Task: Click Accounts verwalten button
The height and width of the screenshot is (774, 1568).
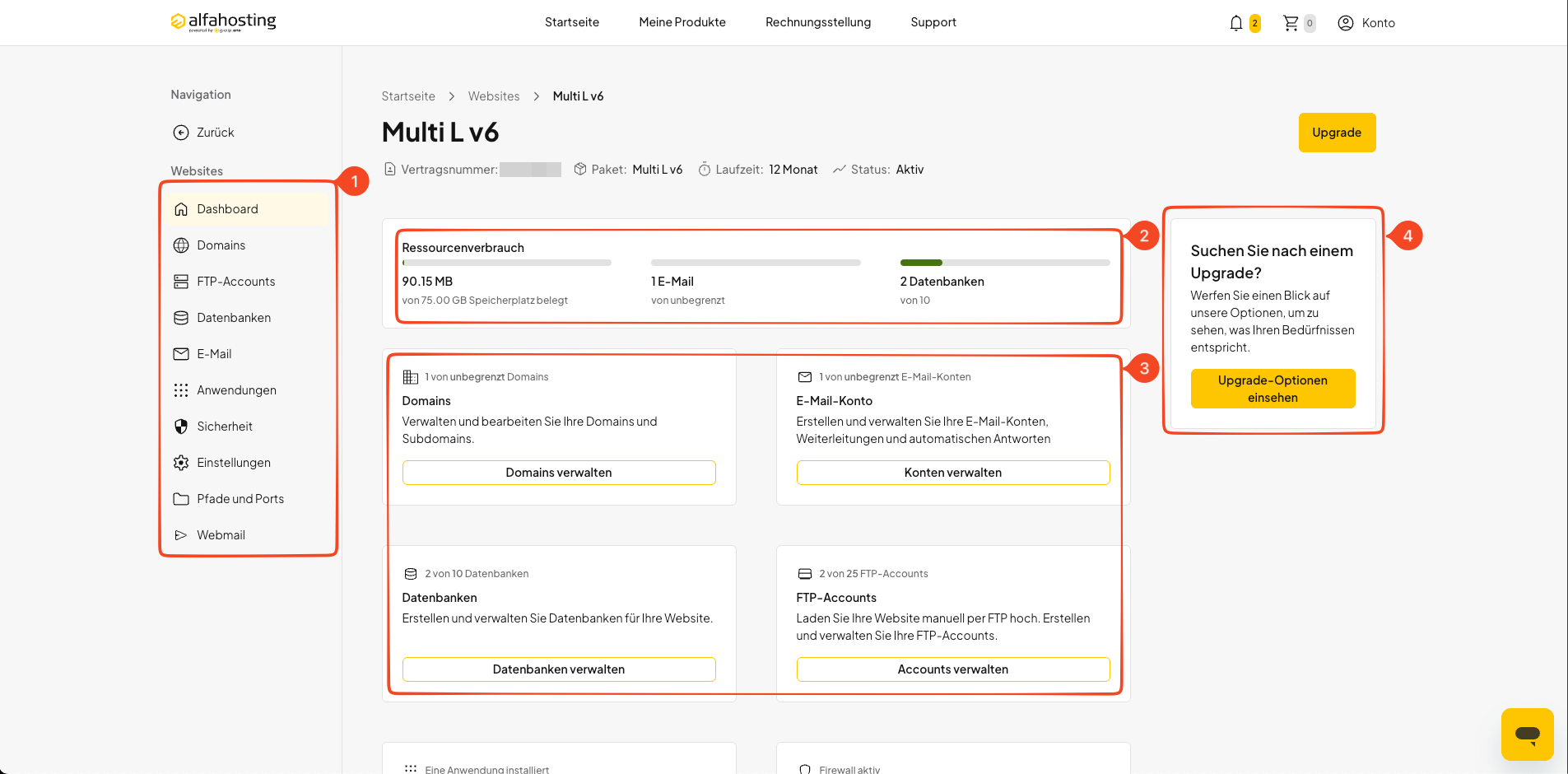Action: click(x=953, y=669)
